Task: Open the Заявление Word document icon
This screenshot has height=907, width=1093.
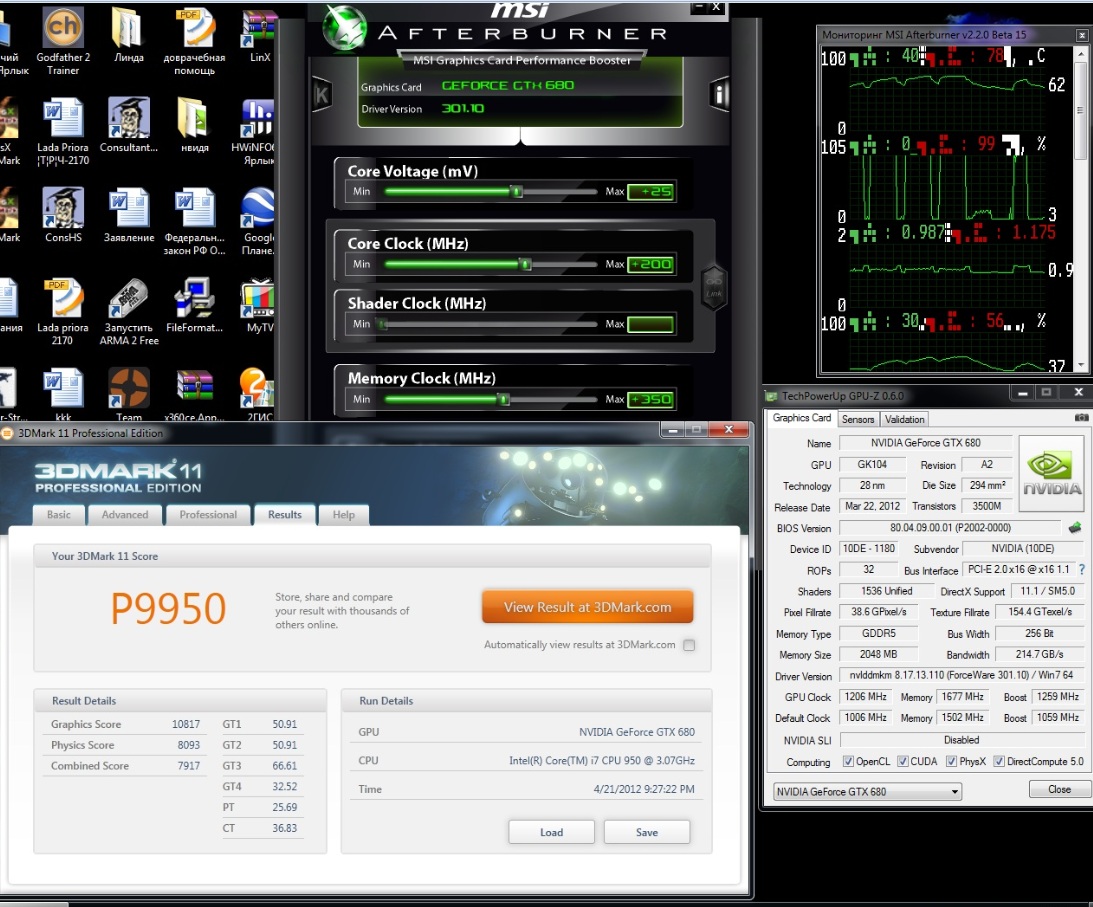Action: click(x=129, y=215)
